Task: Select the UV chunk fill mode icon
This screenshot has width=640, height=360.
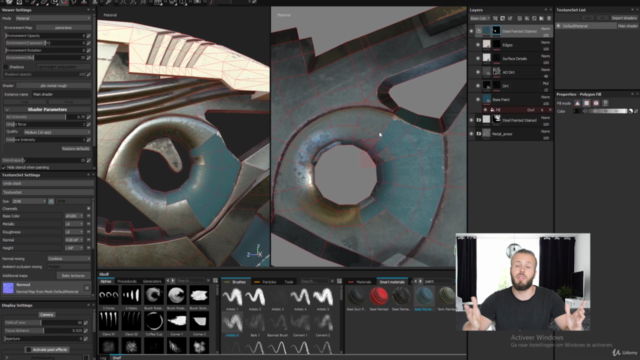Action: tap(605, 103)
